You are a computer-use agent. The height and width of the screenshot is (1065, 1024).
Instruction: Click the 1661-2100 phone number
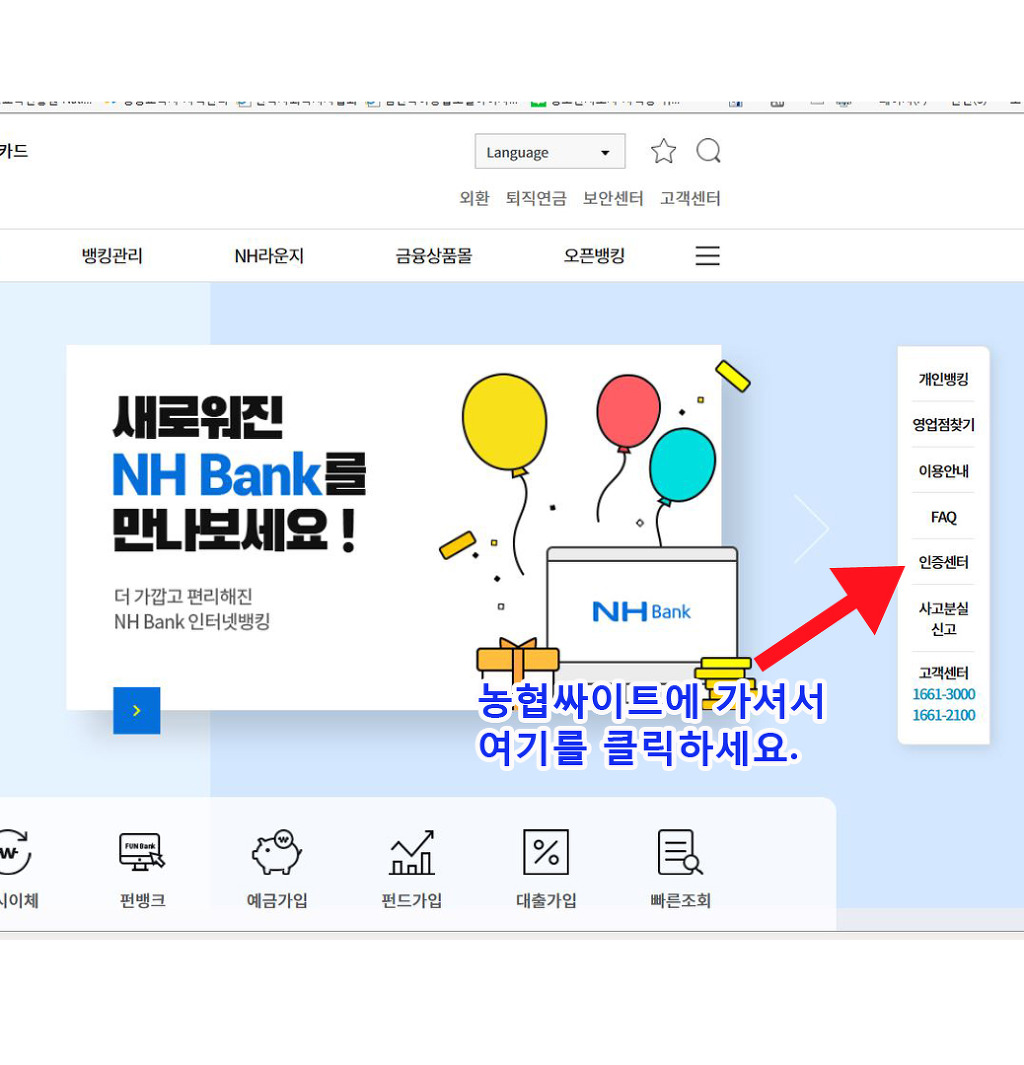[x=943, y=715]
